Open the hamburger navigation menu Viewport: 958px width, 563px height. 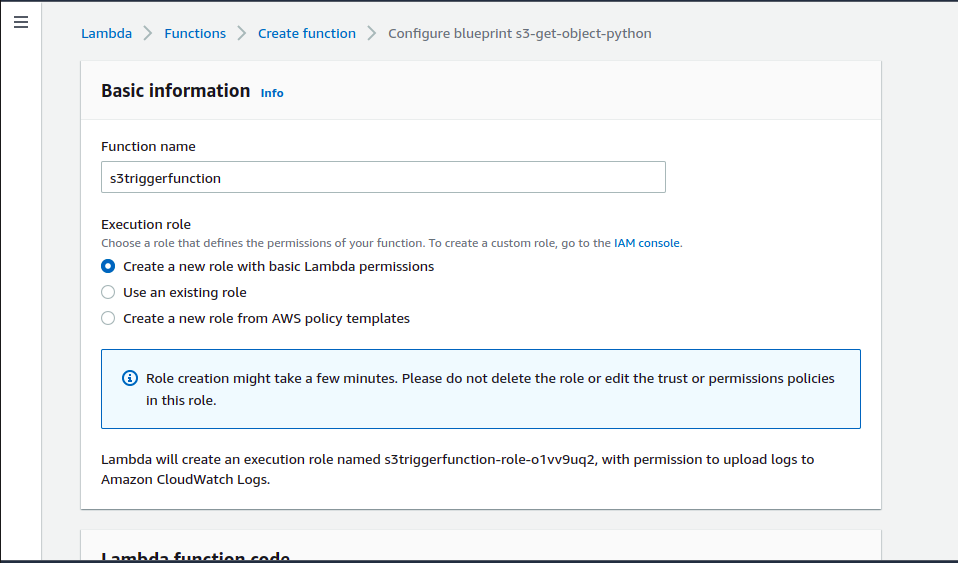pos(21,22)
